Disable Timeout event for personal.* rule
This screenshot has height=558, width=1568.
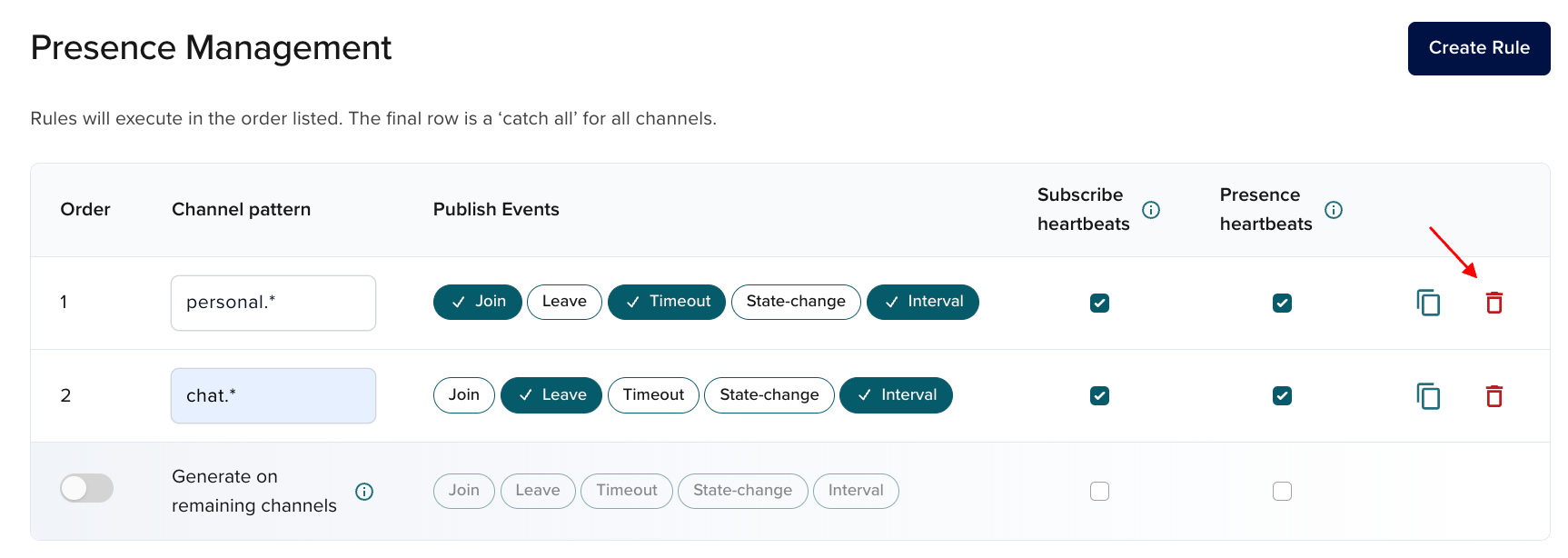pos(666,302)
